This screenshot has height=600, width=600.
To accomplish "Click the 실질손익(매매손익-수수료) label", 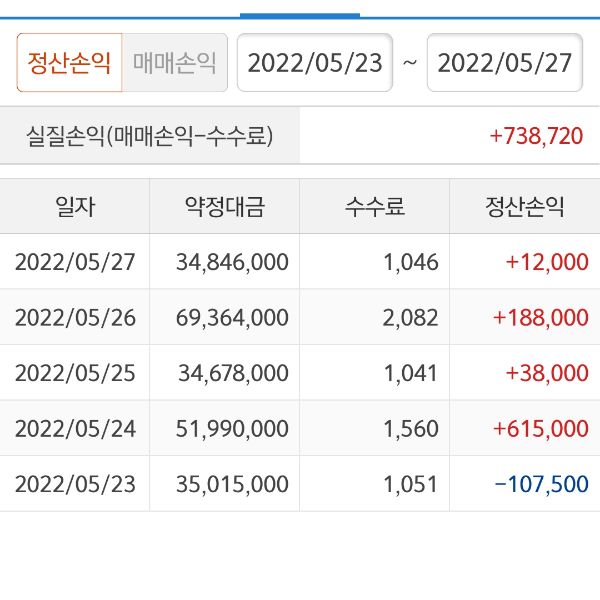I will point(150,136).
